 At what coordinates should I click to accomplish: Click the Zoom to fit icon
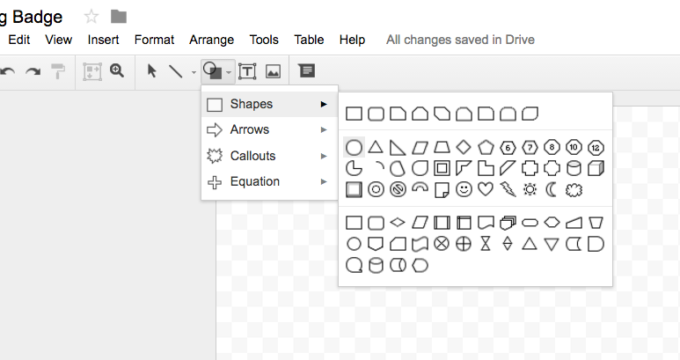click(x=92, y=72)
